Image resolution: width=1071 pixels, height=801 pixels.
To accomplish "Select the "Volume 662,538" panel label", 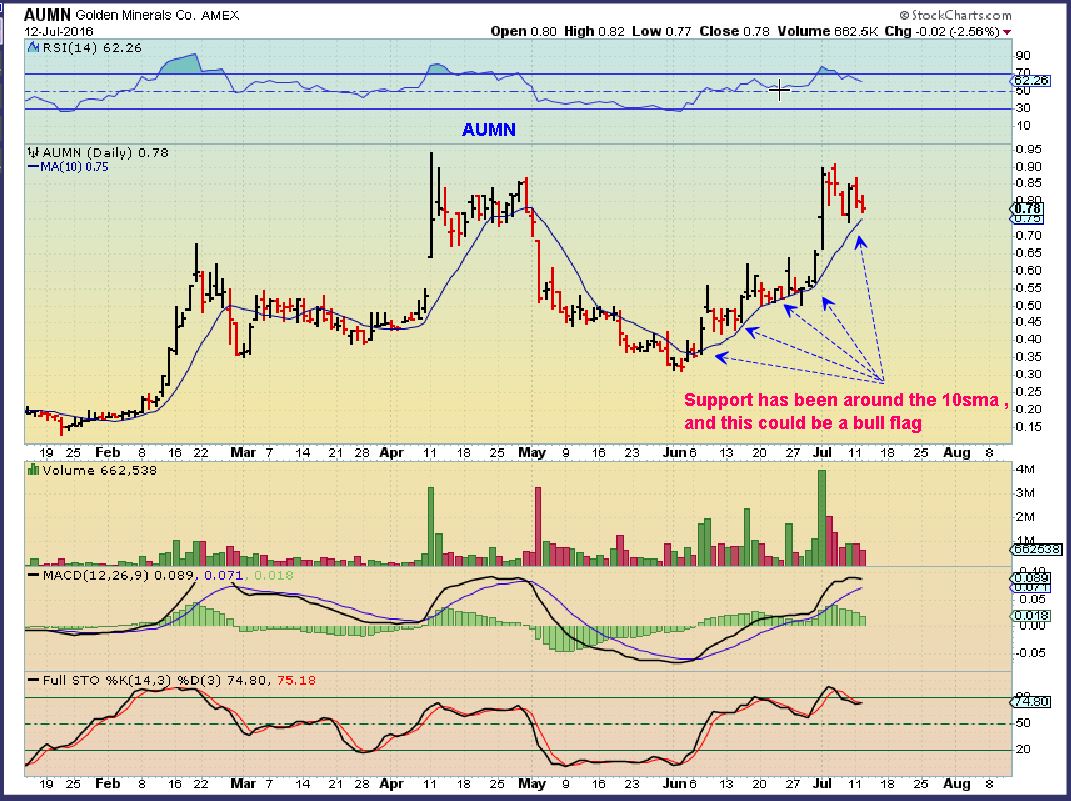I will click(x=99, y=470).
